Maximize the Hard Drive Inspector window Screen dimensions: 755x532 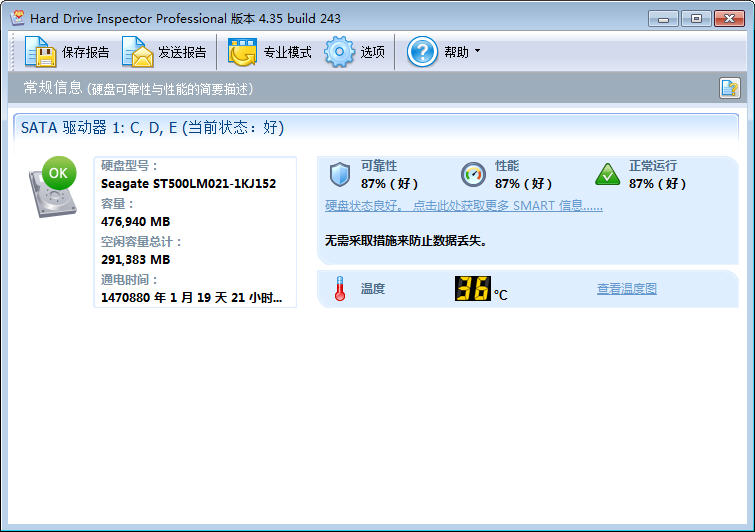point(696,19)
